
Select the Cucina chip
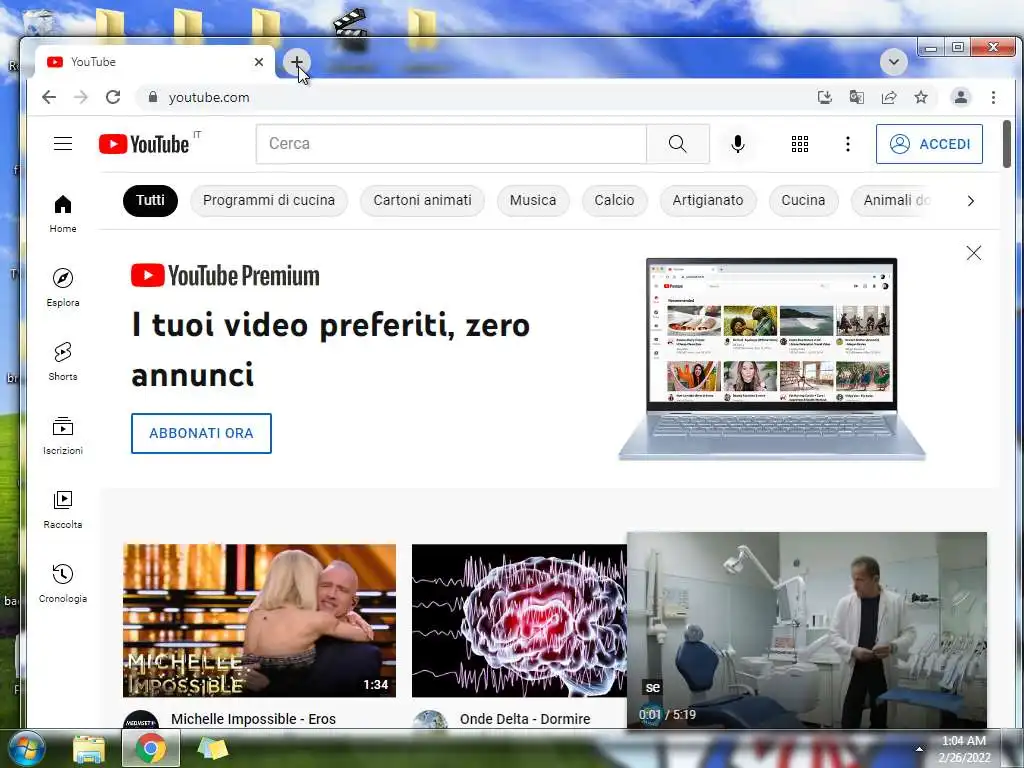803,200
